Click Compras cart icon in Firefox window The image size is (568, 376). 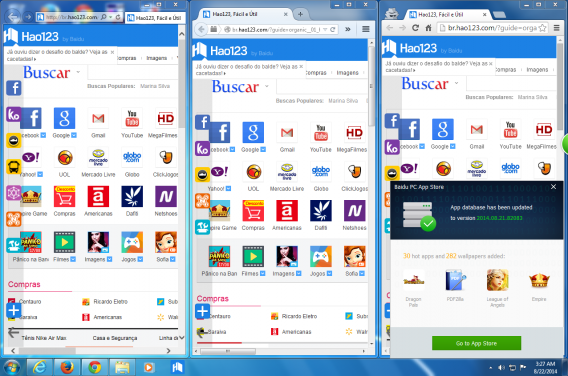[x=253, y=211]
